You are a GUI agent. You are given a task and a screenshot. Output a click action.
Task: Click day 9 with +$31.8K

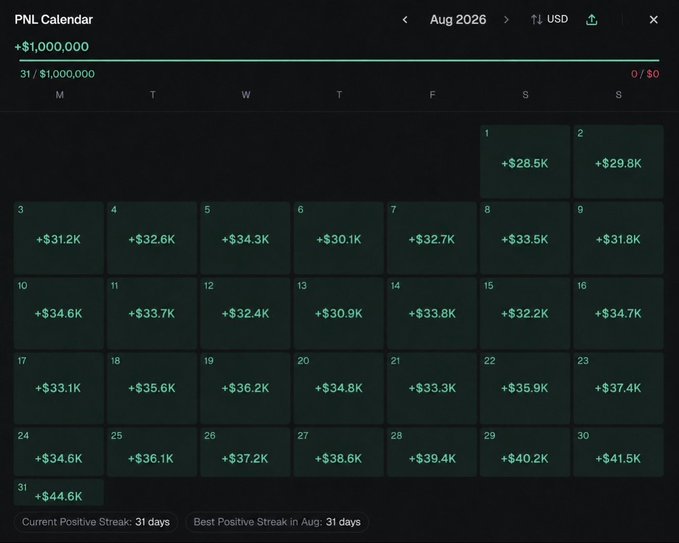pyautogui.click(x=618, y=238)
